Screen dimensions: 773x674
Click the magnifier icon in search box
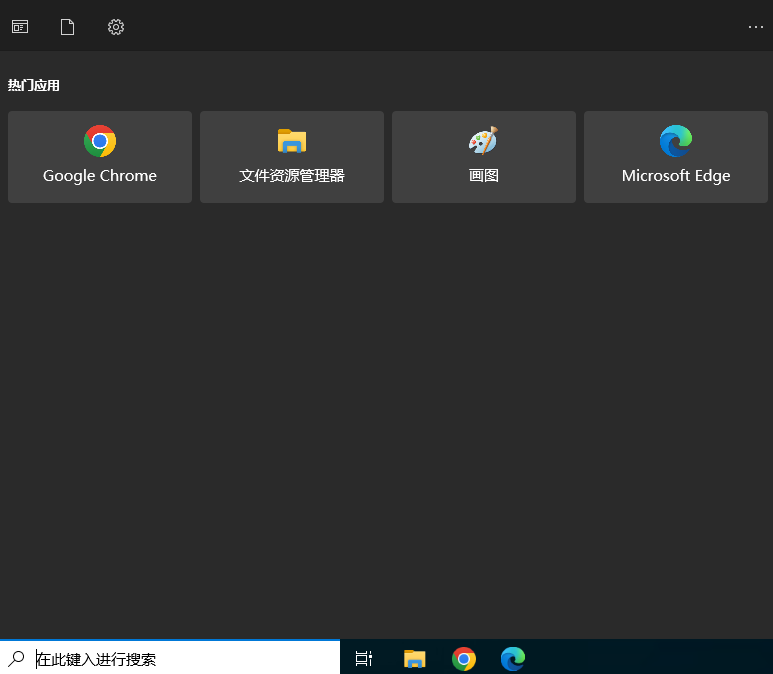pos(16,658)
